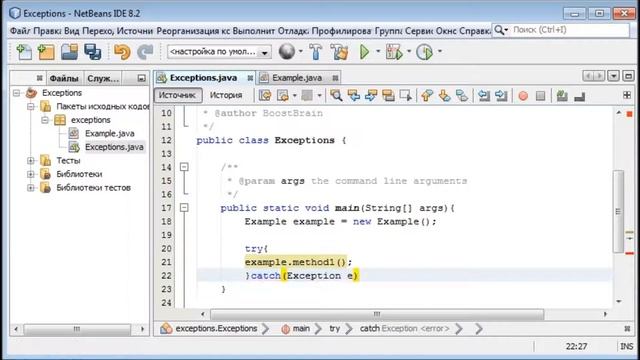Image resolution: width=640 pixels, height=360 pixels.
Task: Click the New File toolbar icon
Action: point(24,52)
